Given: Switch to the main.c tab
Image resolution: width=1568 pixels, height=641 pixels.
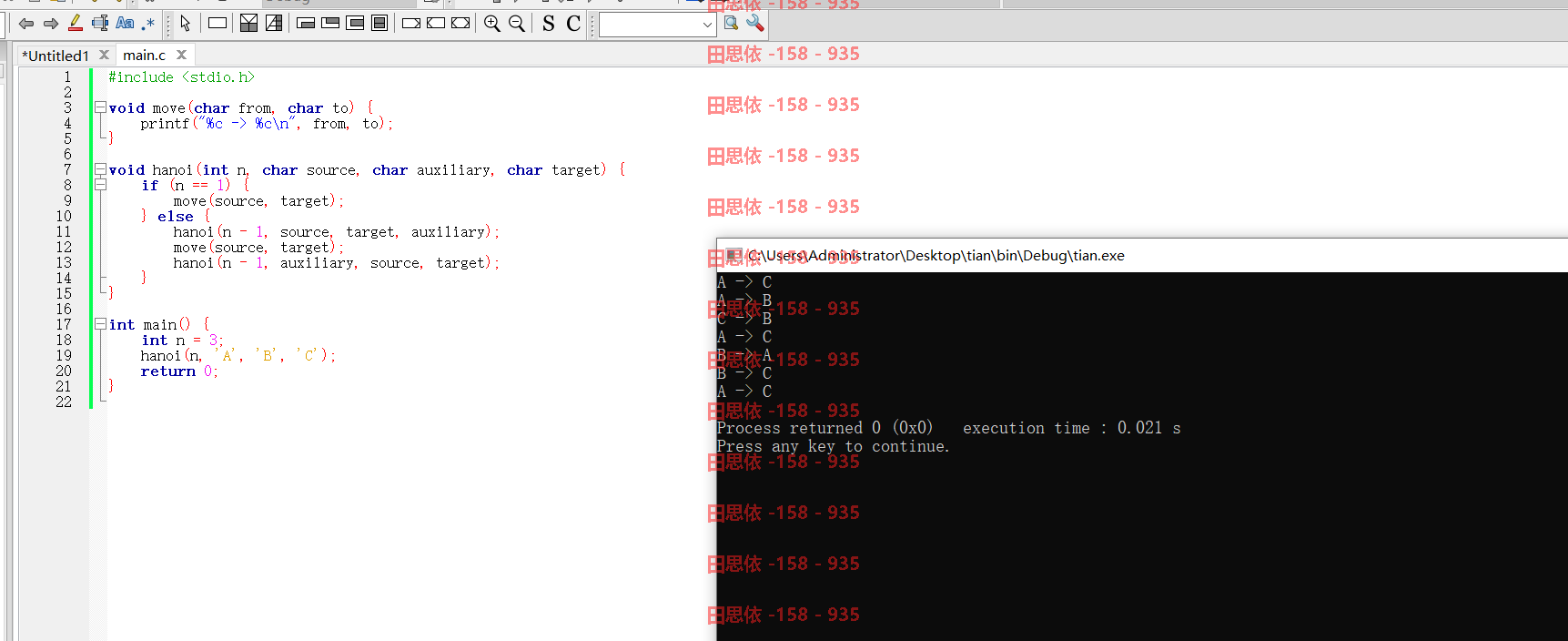Looking at the screenshot, I should (x=145, y=56).
